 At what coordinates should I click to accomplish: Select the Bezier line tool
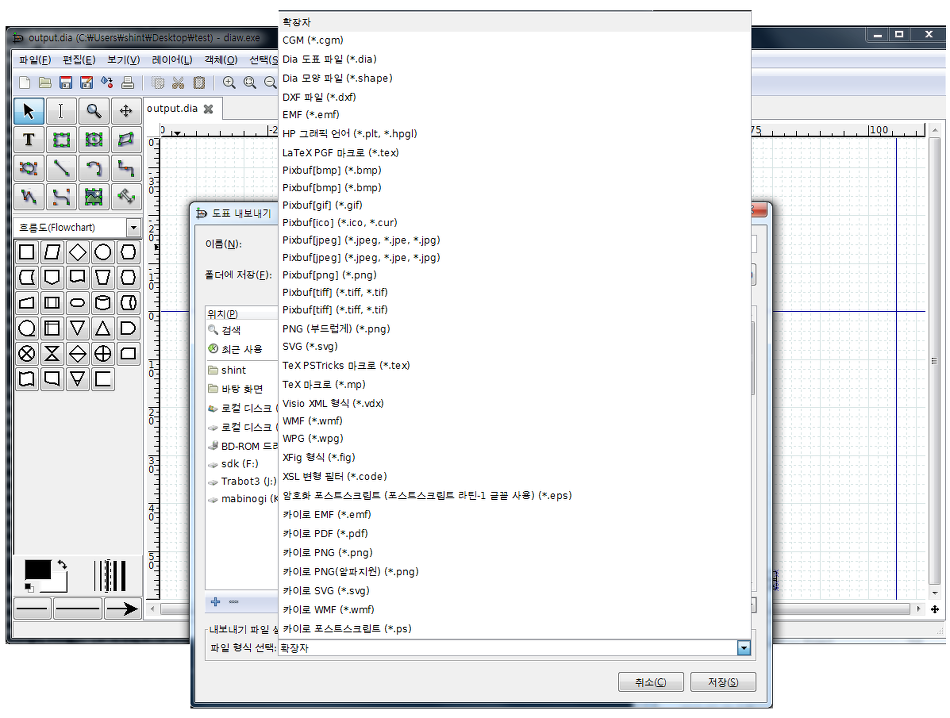61,196
